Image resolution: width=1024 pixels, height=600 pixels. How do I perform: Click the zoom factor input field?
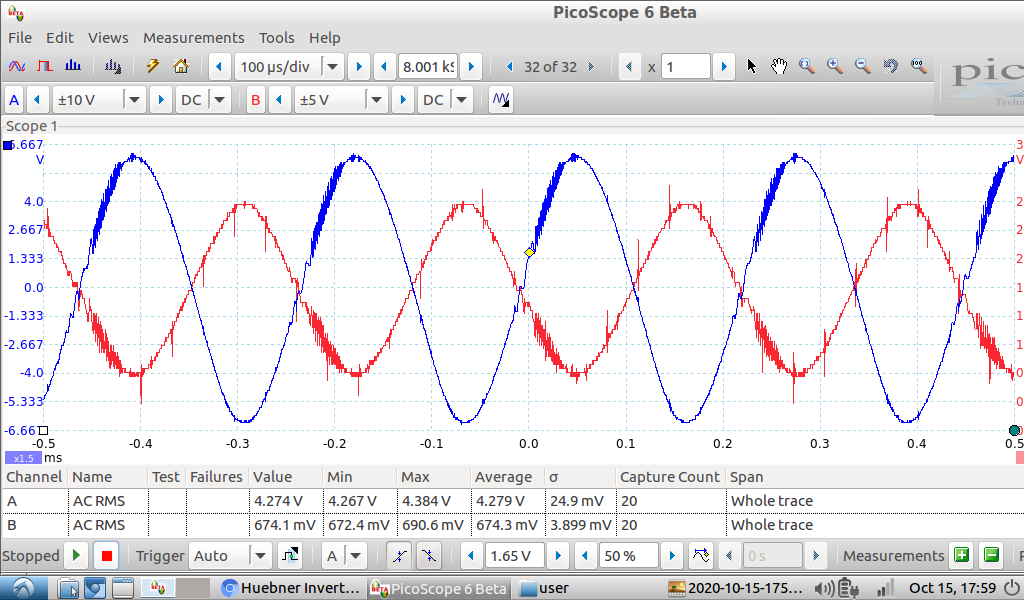pyautogui.click(x=685, y=67)
